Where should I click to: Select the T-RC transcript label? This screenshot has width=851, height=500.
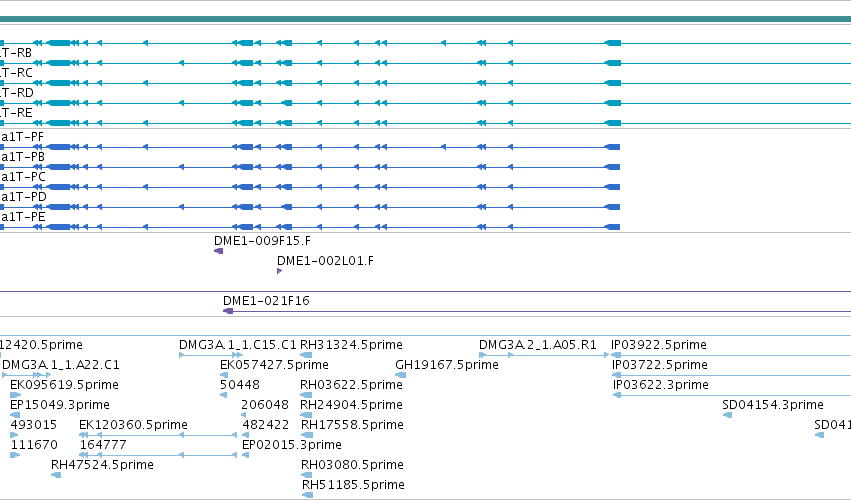coord(16,73)
